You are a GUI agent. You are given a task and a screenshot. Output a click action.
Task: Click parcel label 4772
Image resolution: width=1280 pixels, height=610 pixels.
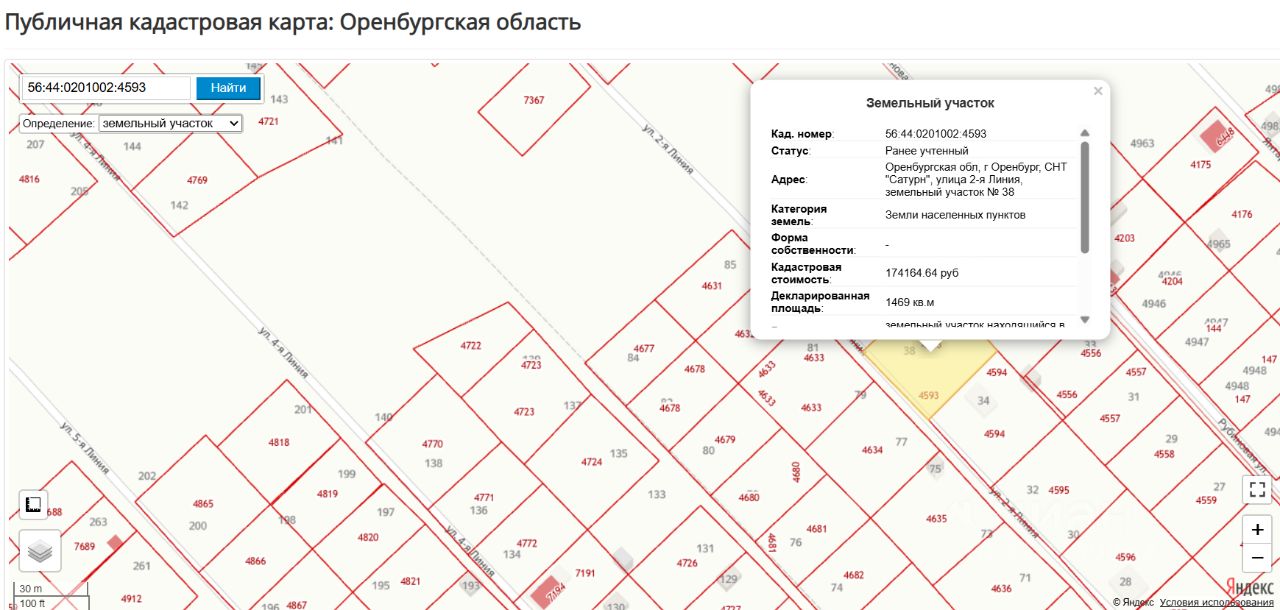tap(526, 543)
